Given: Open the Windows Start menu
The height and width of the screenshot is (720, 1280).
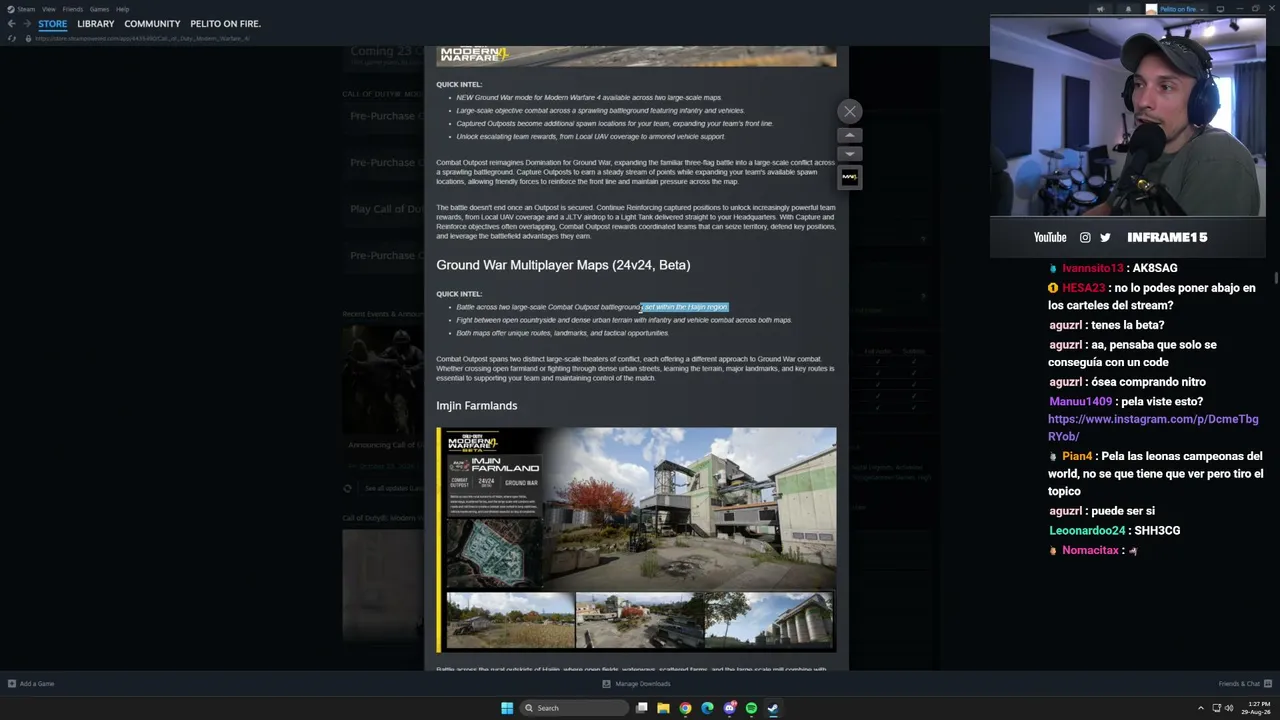Looking at the screenshot, I should tap(507, 708).
